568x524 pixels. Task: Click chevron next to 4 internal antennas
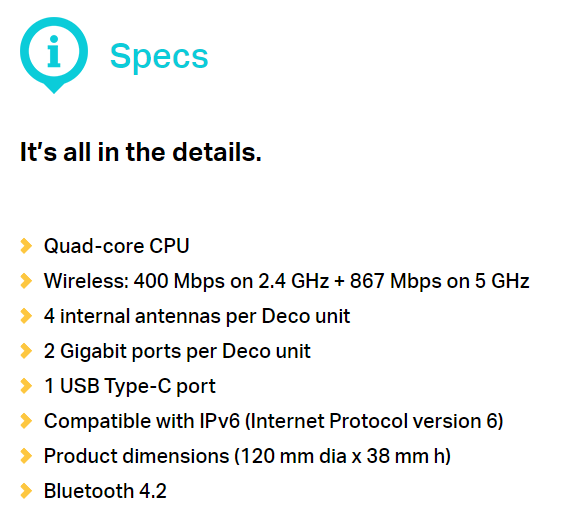click(26, 316)
